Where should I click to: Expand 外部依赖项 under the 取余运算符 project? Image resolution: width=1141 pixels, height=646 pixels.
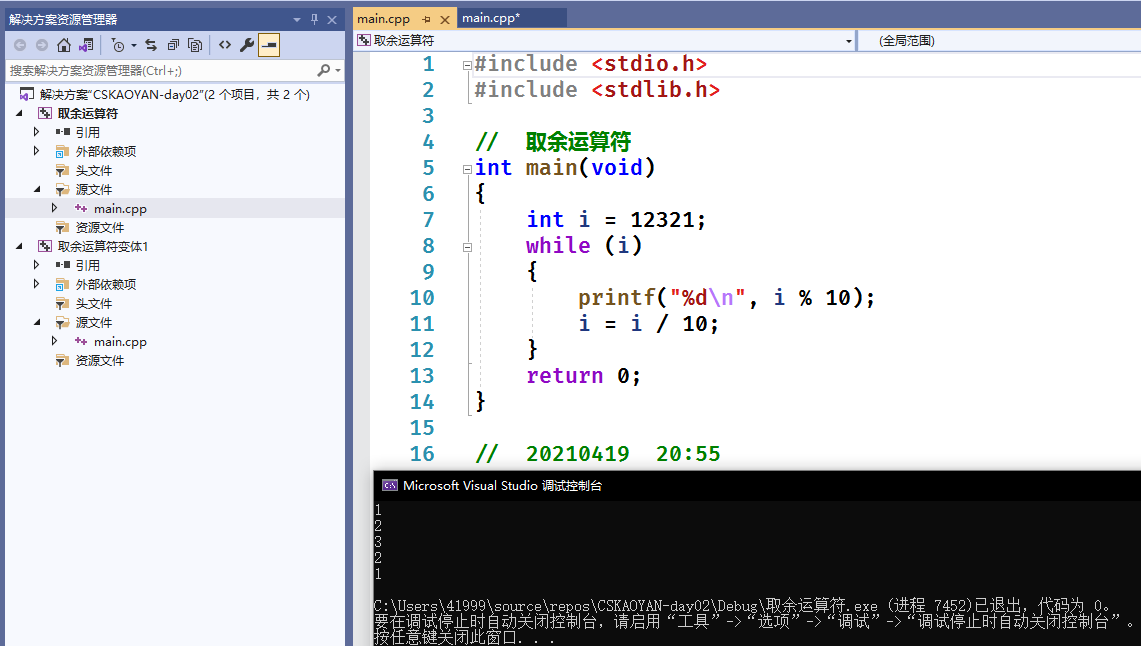36,151
